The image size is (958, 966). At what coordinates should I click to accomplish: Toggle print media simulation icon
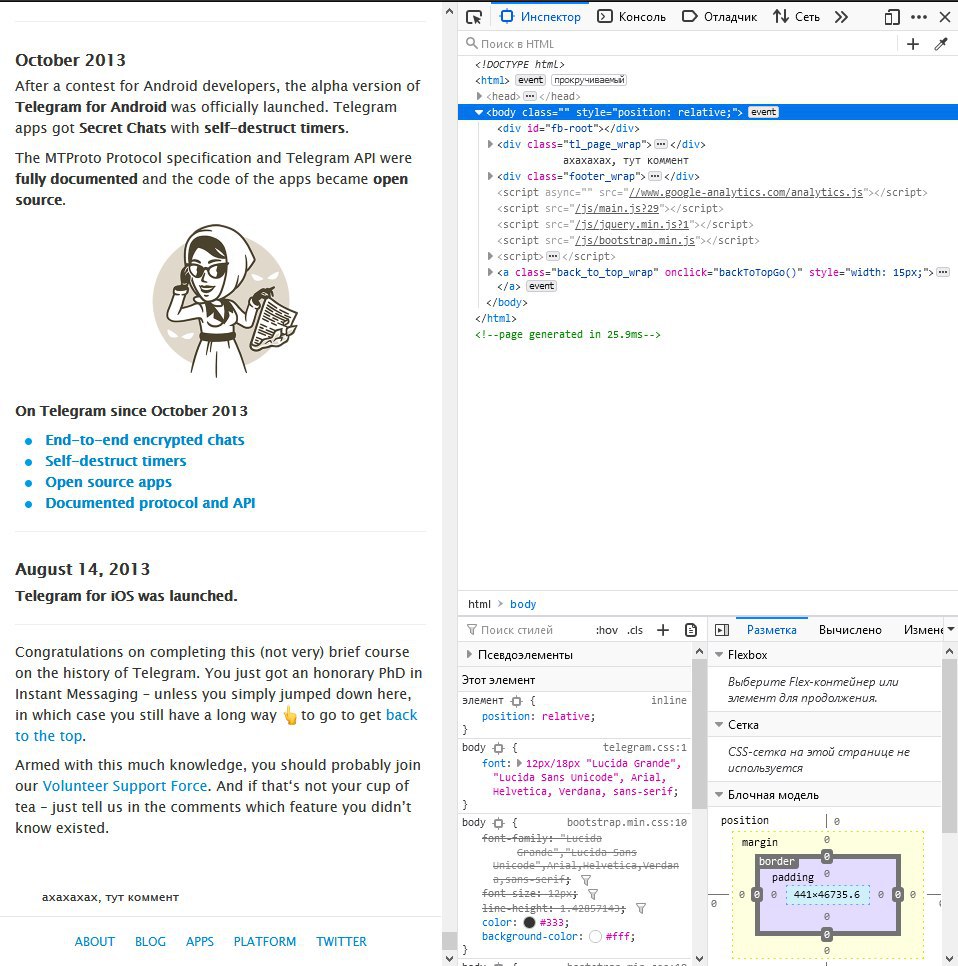pyautogui.click(x=691, y=630)
